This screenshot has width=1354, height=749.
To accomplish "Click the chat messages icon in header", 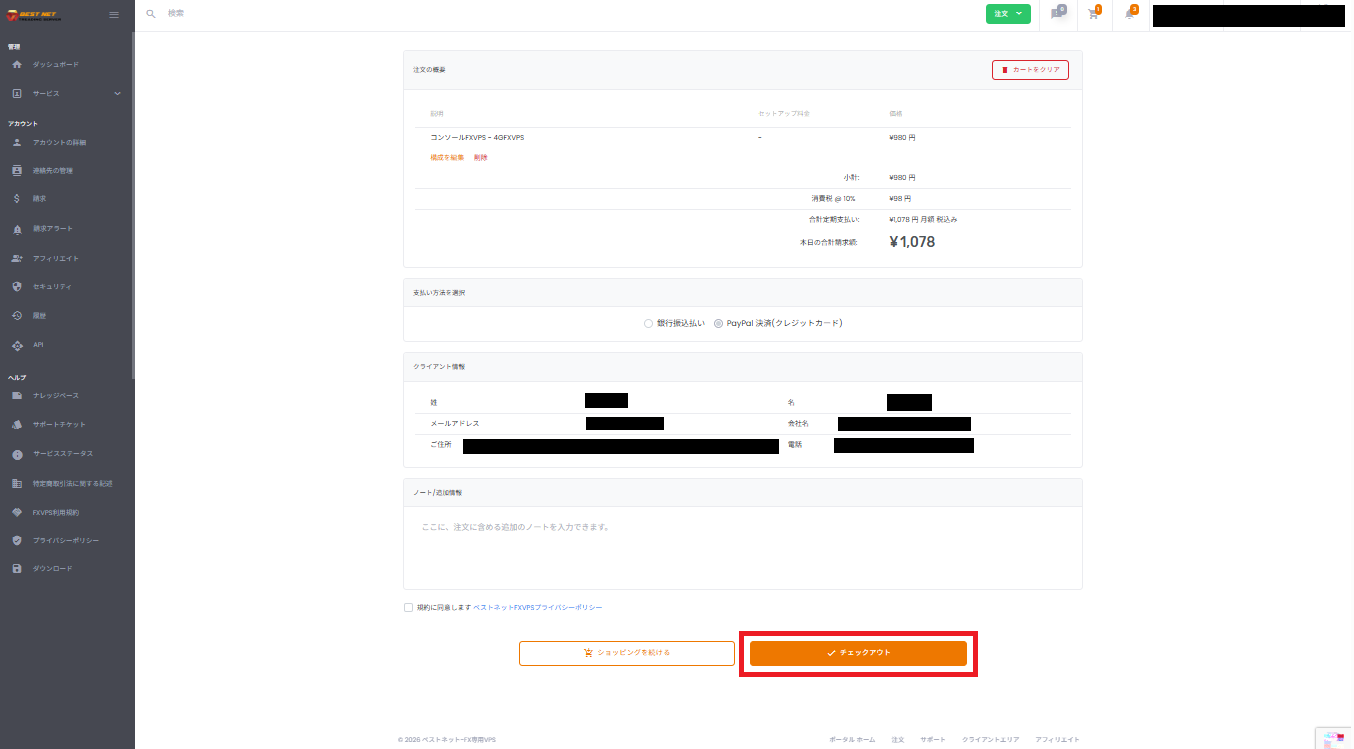I will (1057, 14).
